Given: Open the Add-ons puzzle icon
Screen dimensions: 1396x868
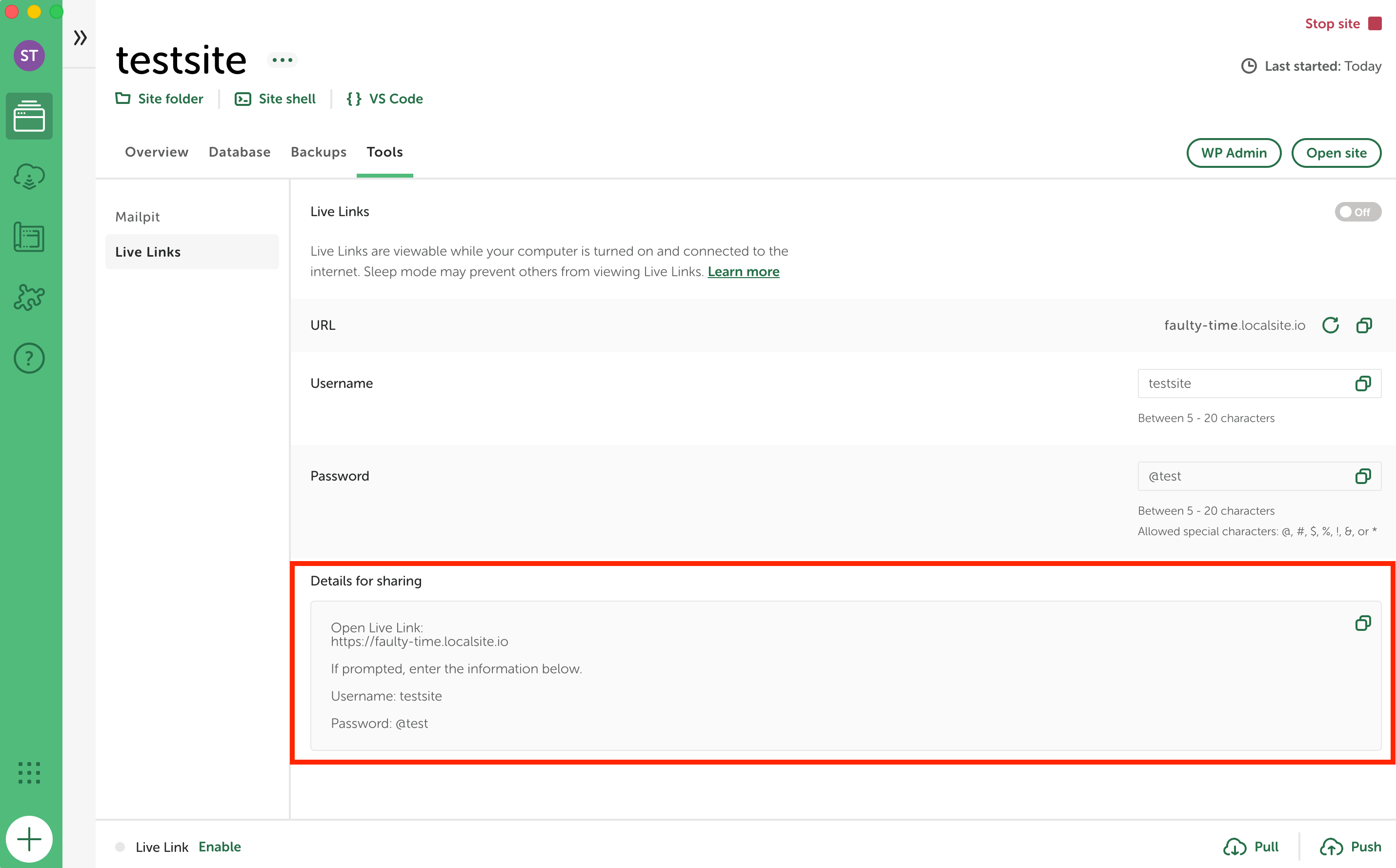Looking at the screenshot, I should (29, 297).
